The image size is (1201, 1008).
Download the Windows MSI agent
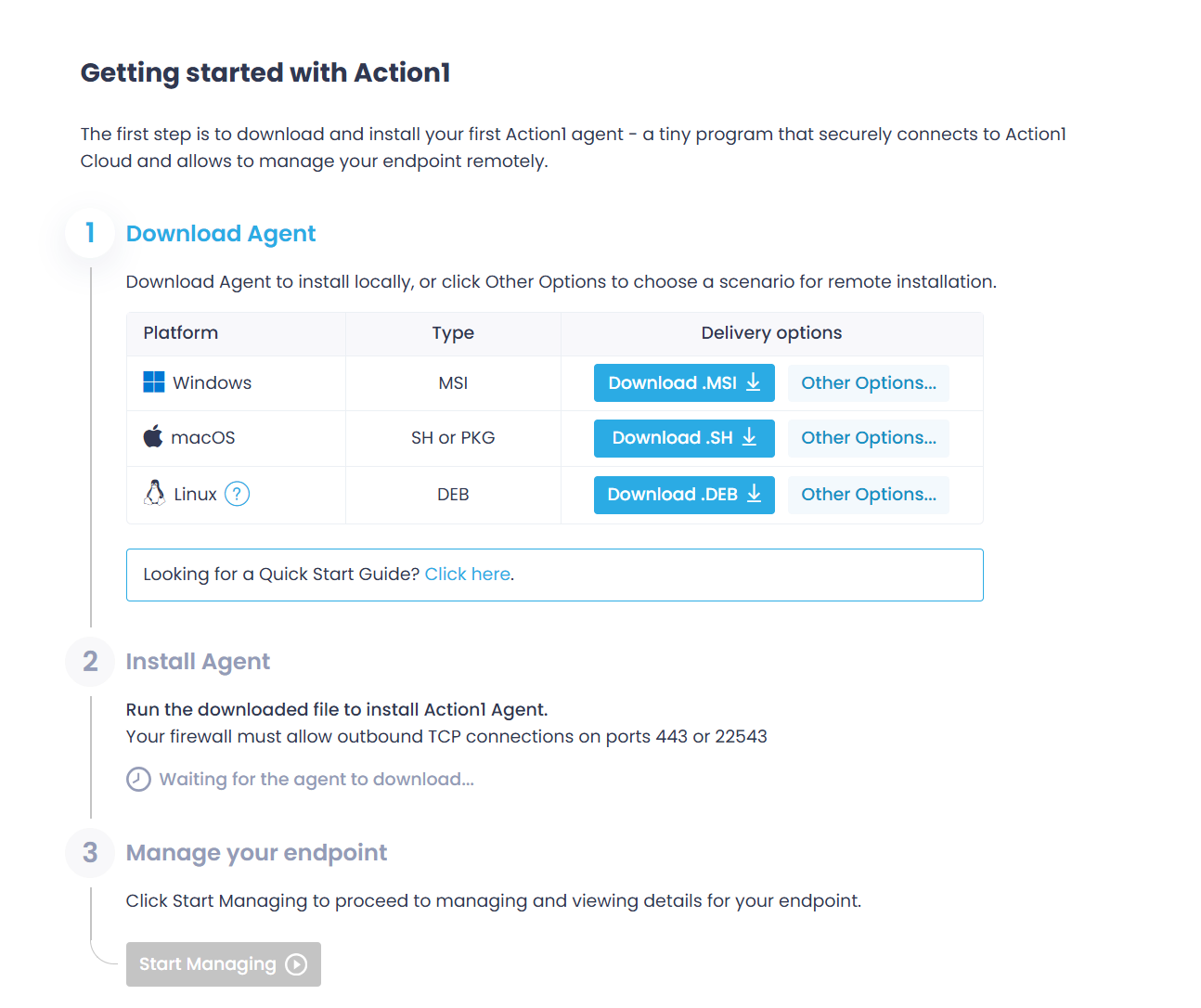click(684, 383)
